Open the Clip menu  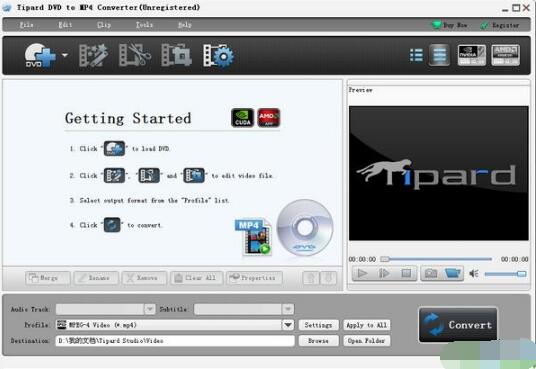pyautogui.click(x=104, y=25)
